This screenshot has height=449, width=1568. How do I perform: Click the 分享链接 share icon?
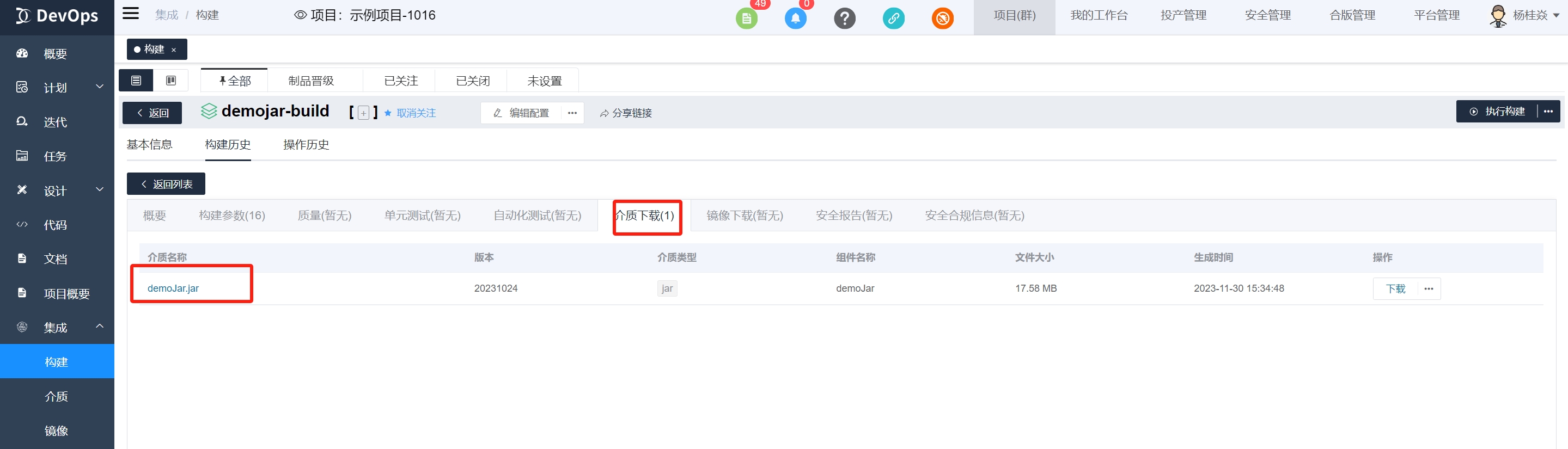click(x=605, y=113)
